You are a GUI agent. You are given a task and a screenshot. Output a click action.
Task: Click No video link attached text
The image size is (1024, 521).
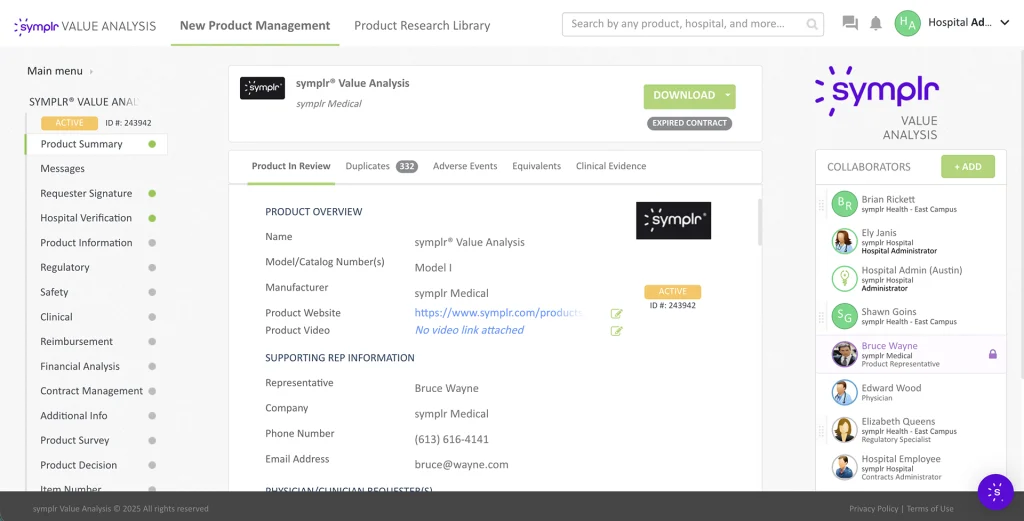pos(469,330)
